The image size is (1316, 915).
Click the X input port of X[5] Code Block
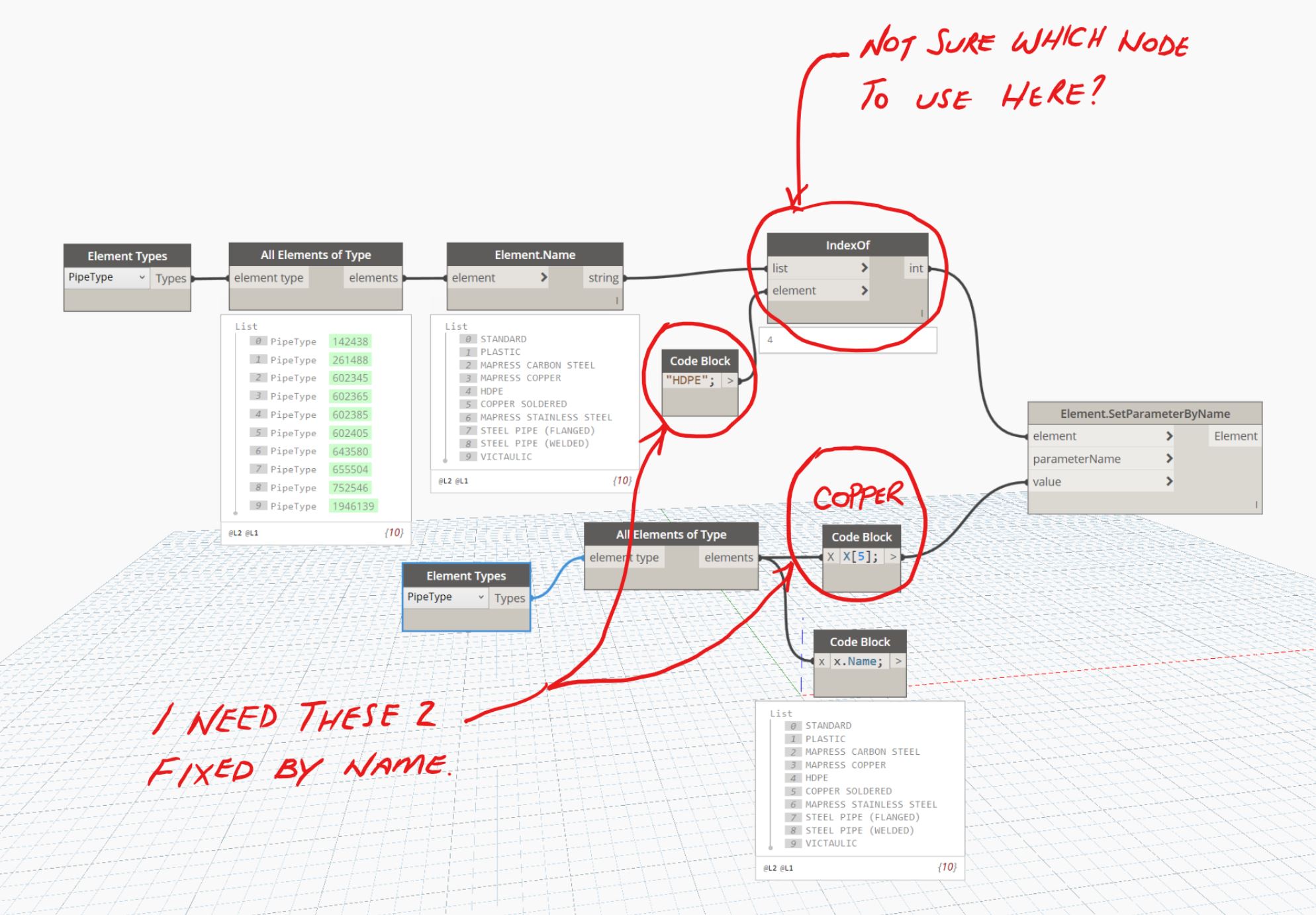pyautogui.click(x=831, y=557)
